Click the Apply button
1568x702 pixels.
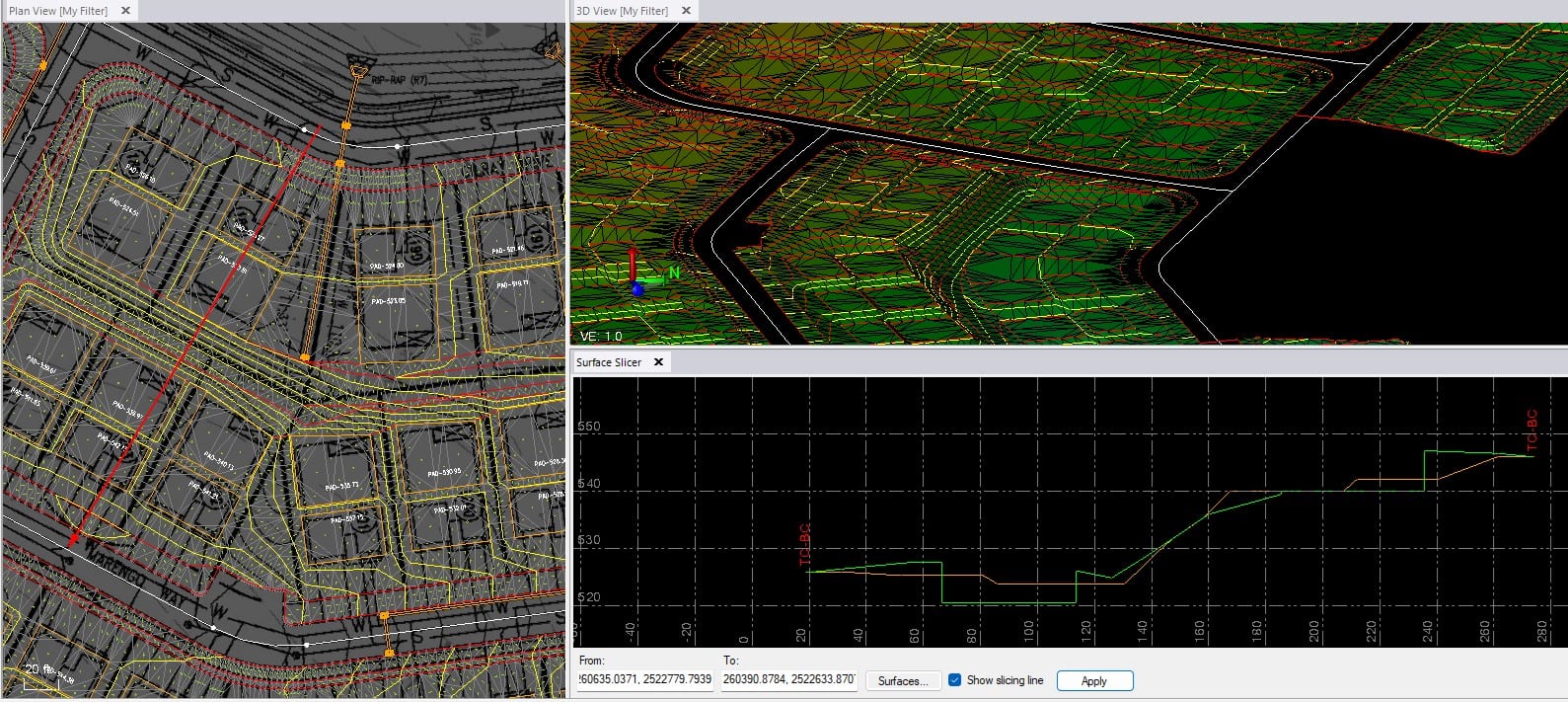point(1094,681)
